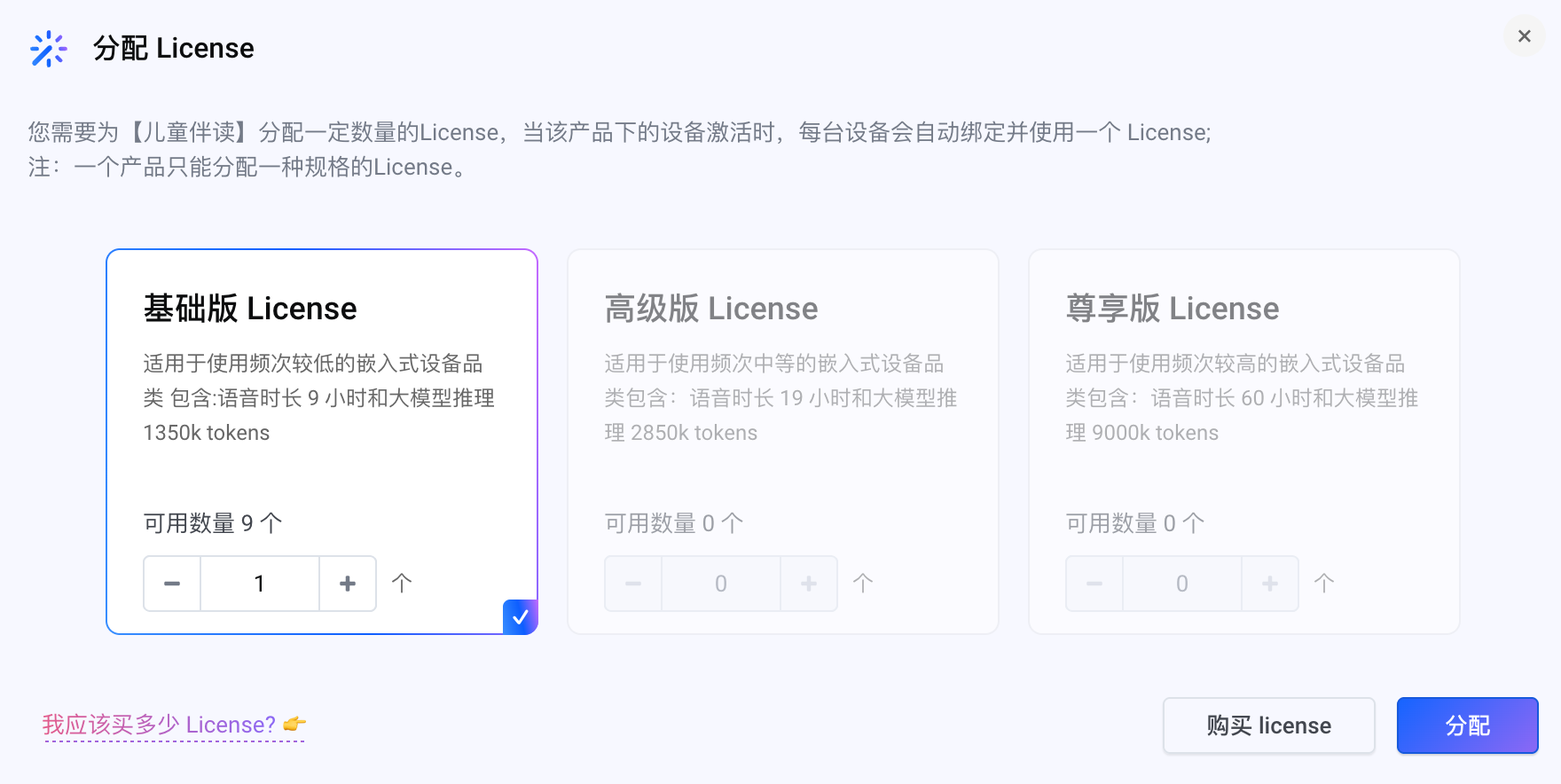The width and height of the screenshot is (1561, 784).
Task: Click the 高级版 description mentioning 2850k tokens
Action: click(780, 398)
